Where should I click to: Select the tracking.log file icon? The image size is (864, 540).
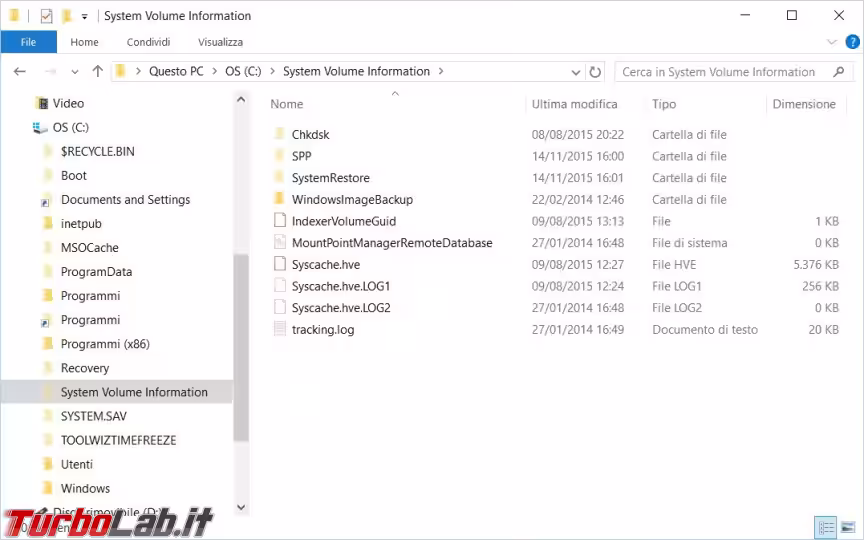coord(280,329)
